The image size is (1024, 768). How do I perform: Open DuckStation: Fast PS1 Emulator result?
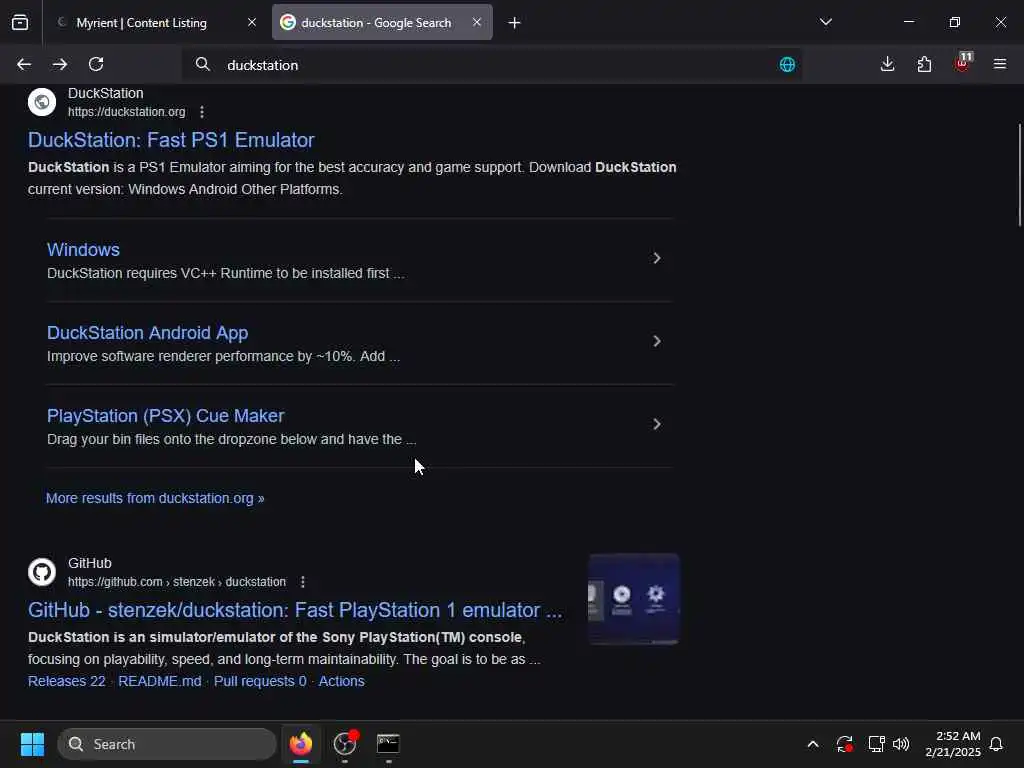pyautogui.click(x=171, y=140)
